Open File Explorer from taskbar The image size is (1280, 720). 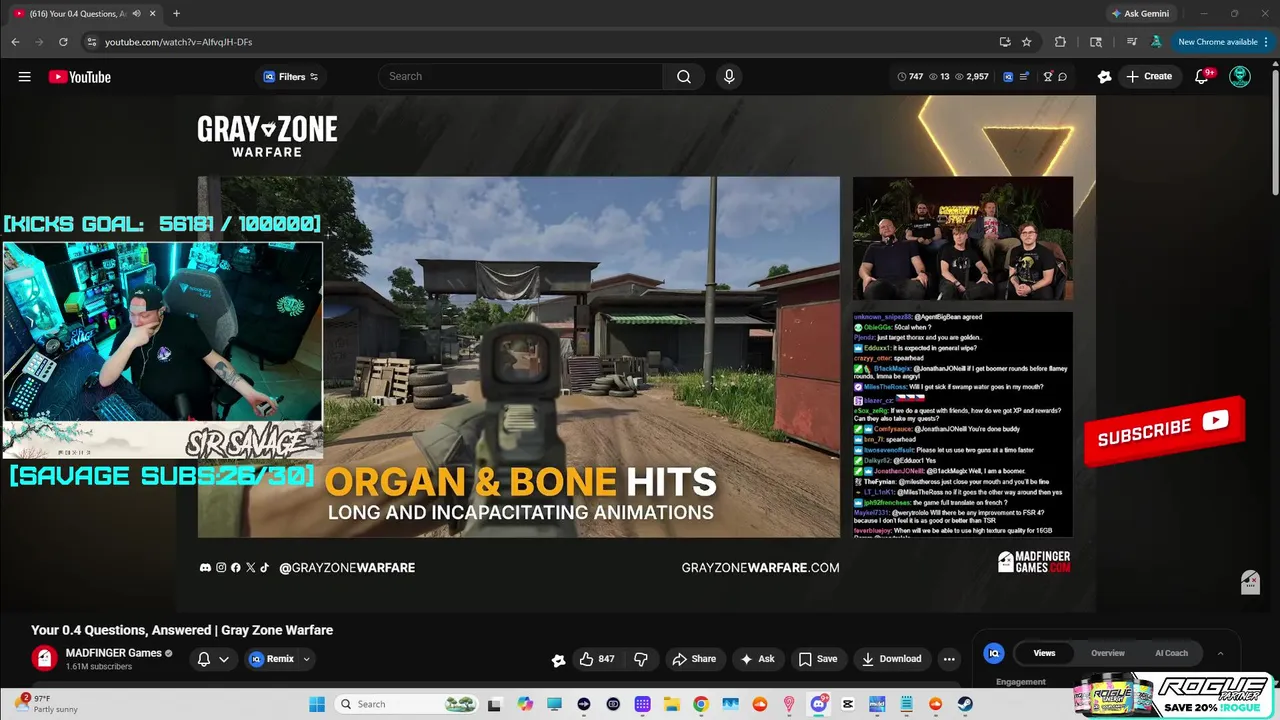tap(672, 704)
